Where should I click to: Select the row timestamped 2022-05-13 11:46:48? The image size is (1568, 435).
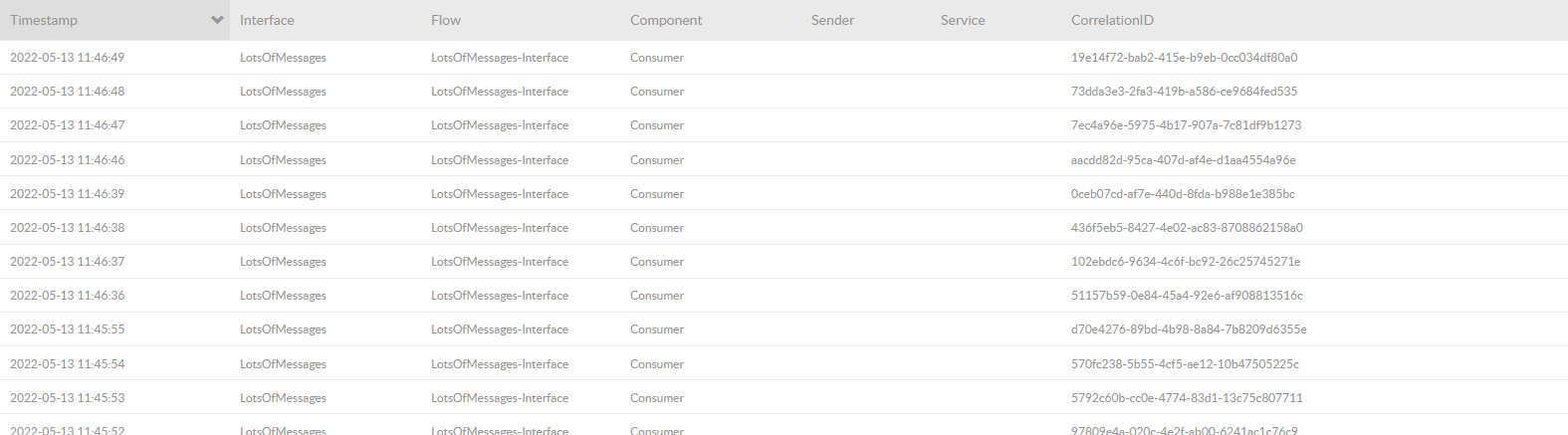coord(68,92)
